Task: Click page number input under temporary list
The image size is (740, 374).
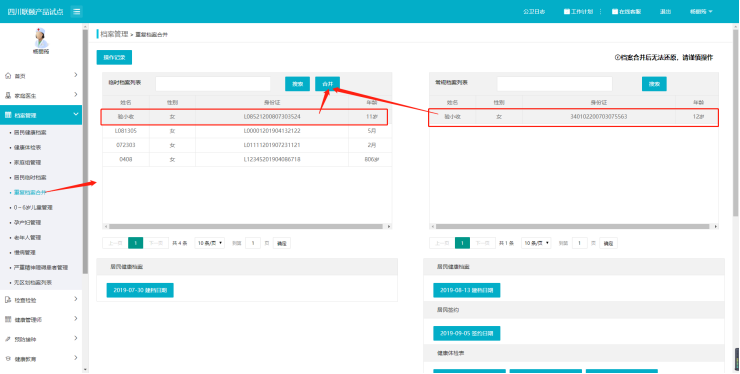Action: coord(253,243)
